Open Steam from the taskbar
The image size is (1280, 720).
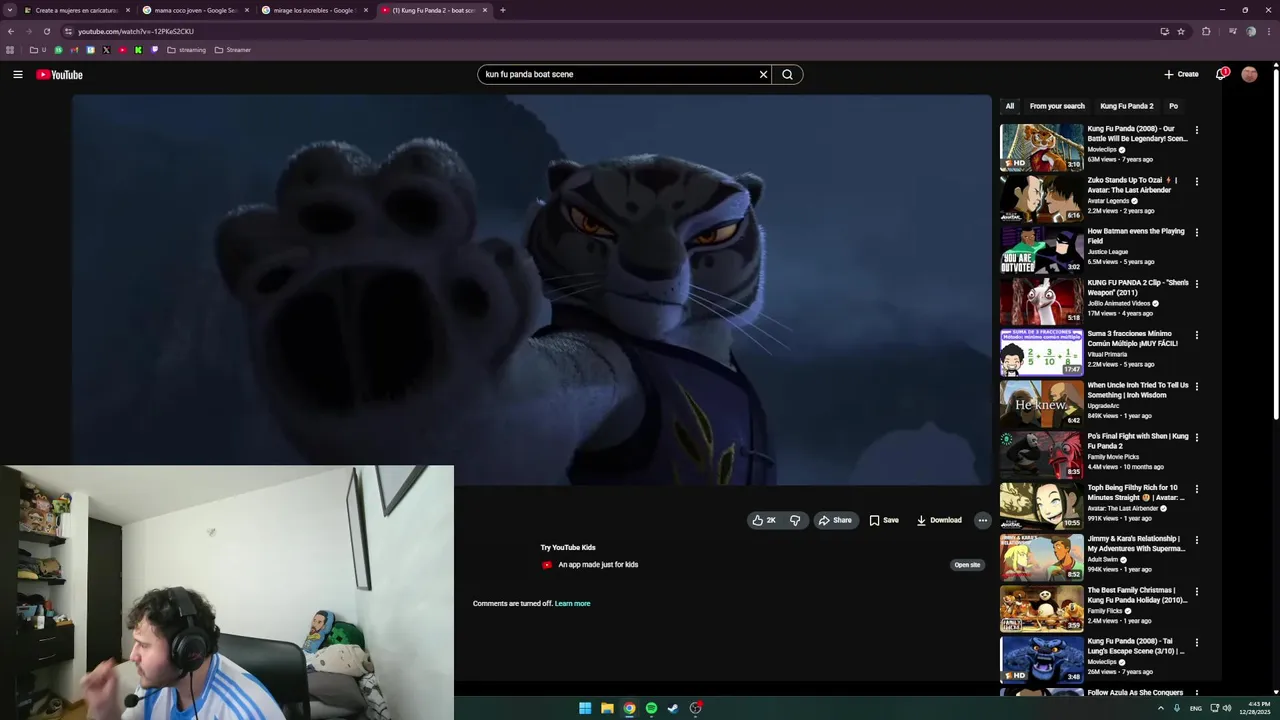[x=673, y=708]
